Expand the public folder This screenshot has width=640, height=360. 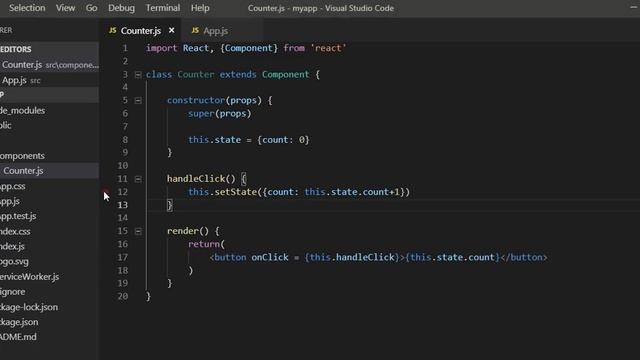click(x=6, y=126)
